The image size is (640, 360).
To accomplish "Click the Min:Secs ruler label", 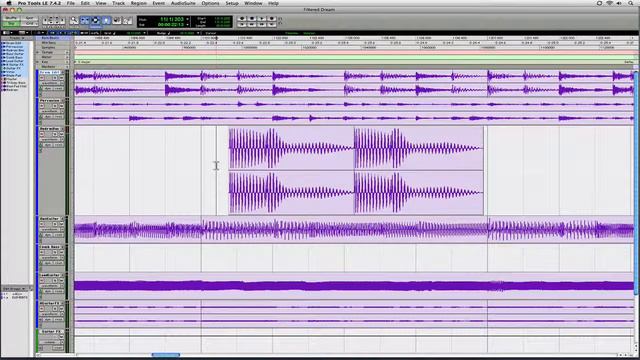I will (x=49, y=42).
